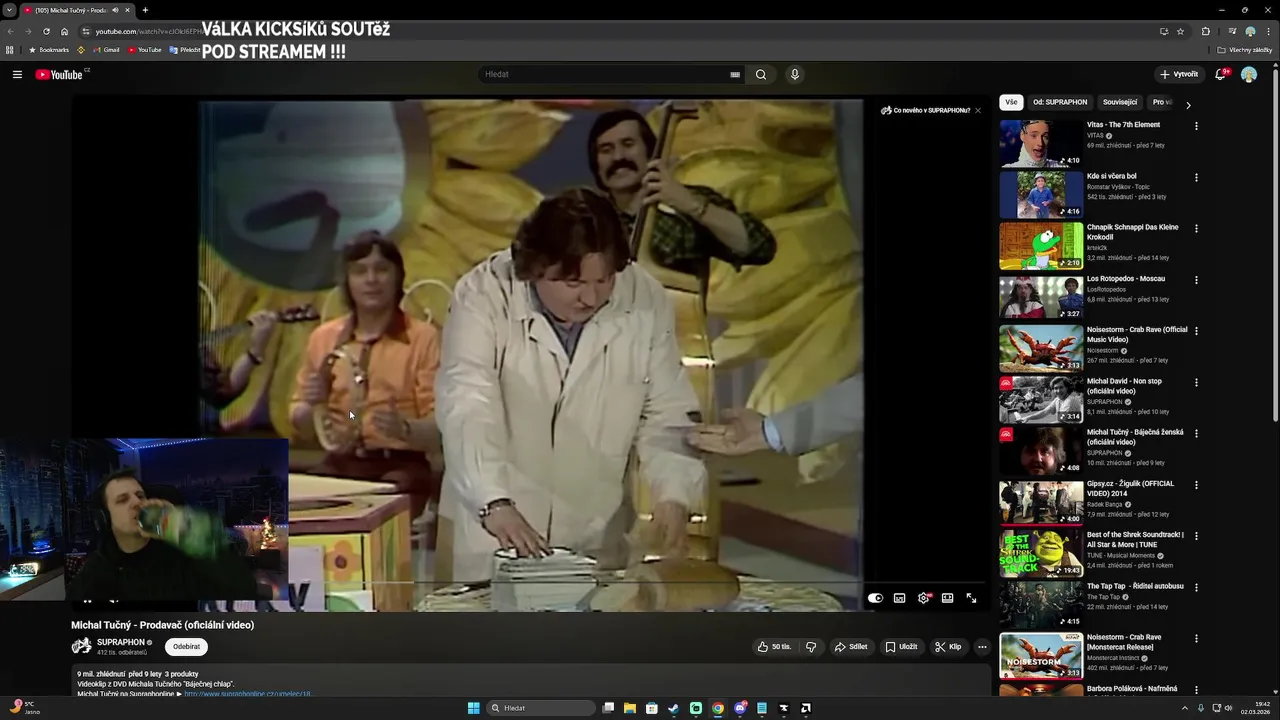Save video with Uložit button

tap(901, 647)
